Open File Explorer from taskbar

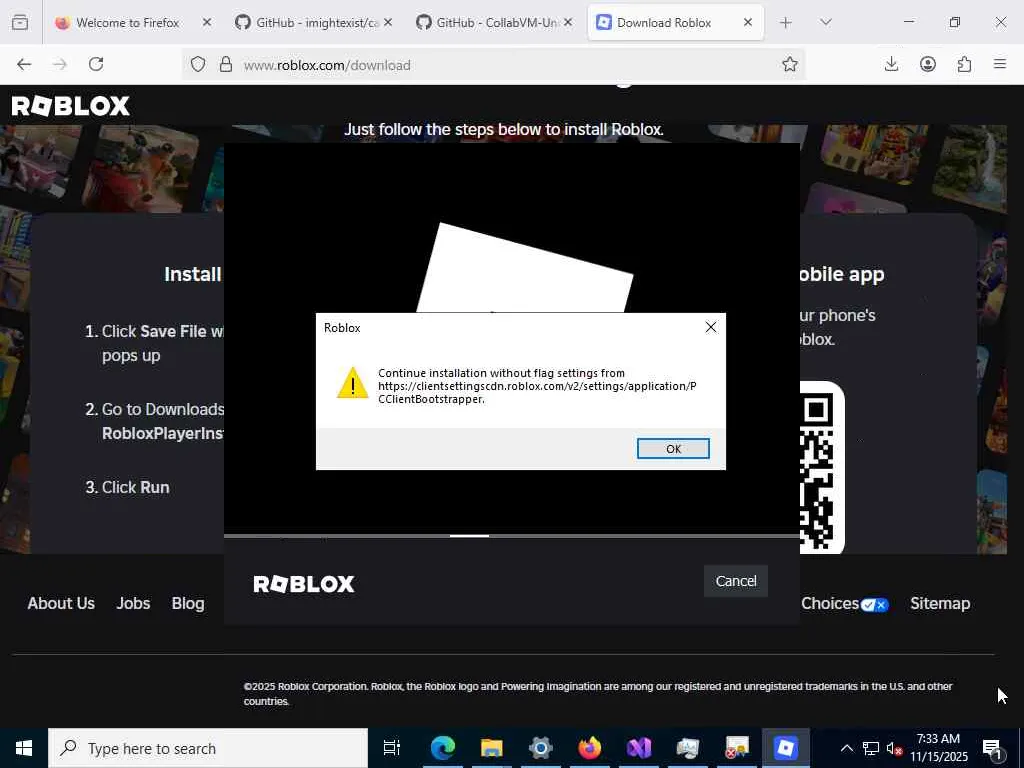(492, 748)
